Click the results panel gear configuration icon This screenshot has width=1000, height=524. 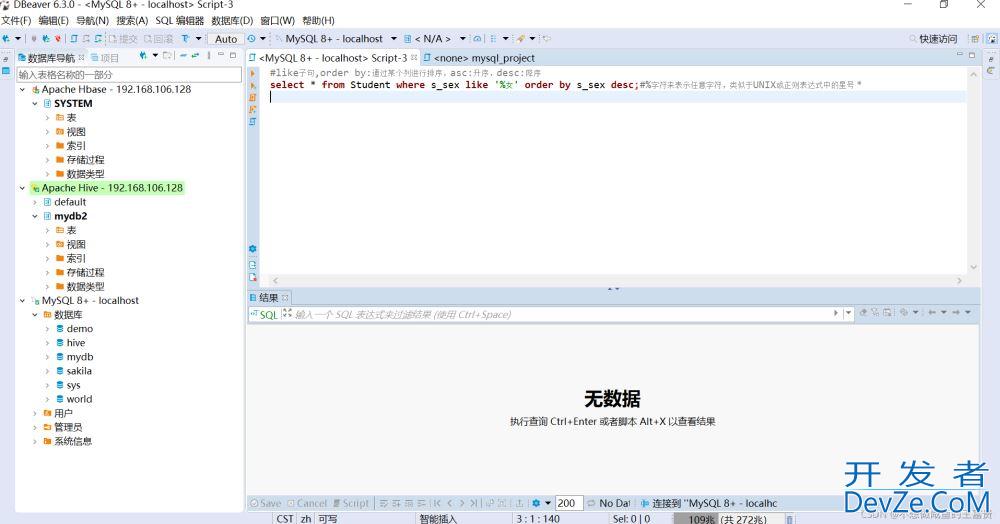[536, 503]
